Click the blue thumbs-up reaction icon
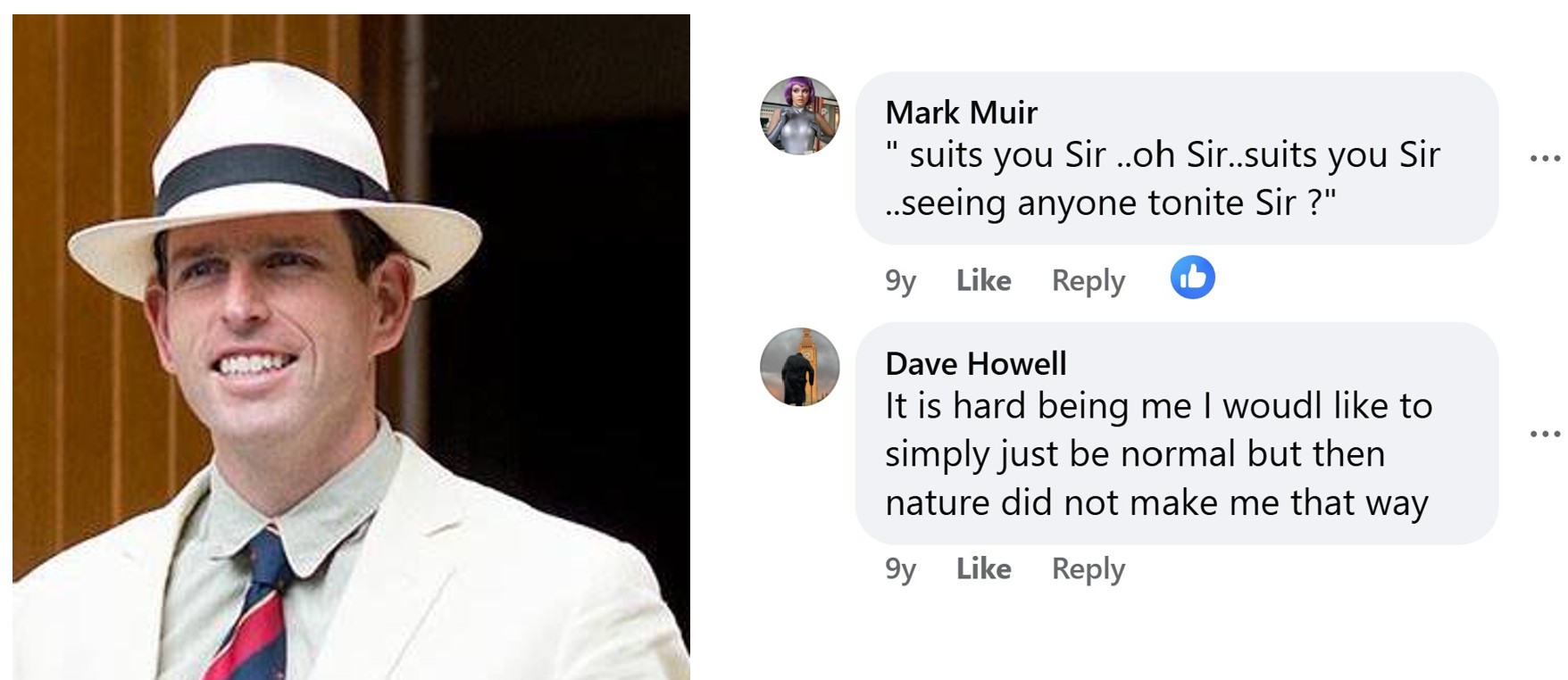The width and height of the screenshot is (1568, 680). coord(1192,278)
